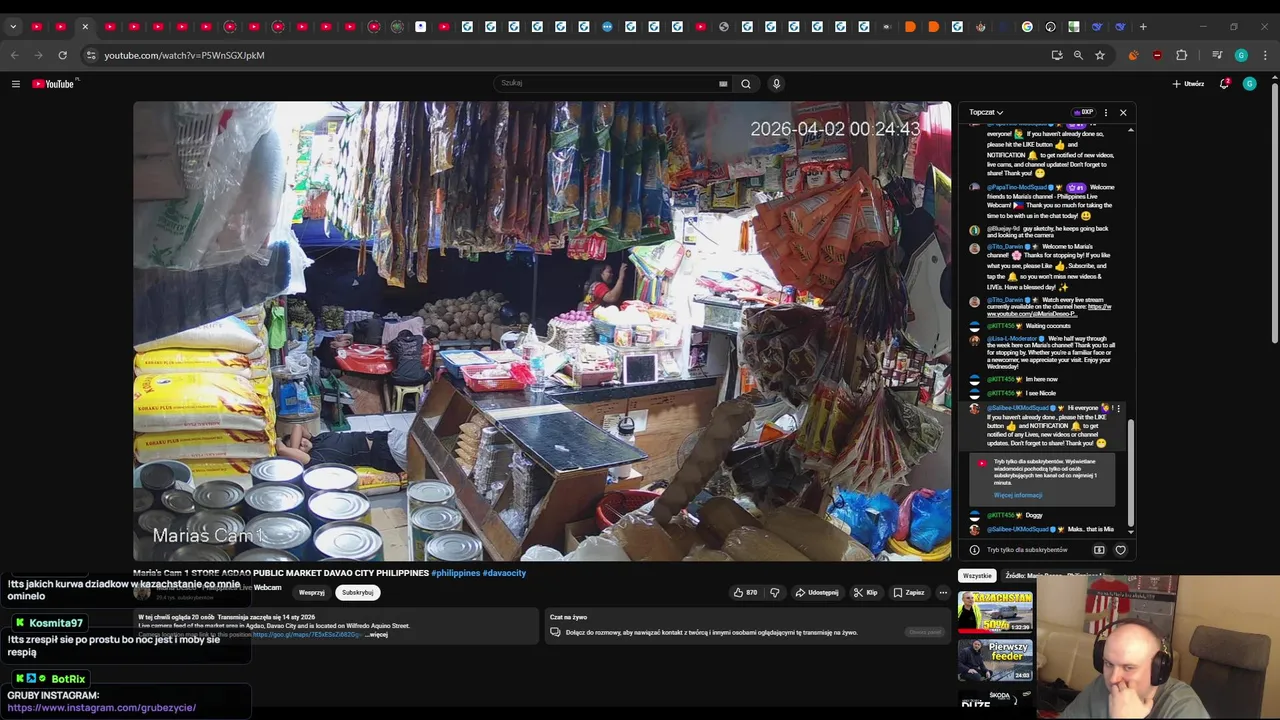Open the goo.gl maps link in description
Image resolution: width=1280 pixels, height=720 pixels.
pos(306,634)
